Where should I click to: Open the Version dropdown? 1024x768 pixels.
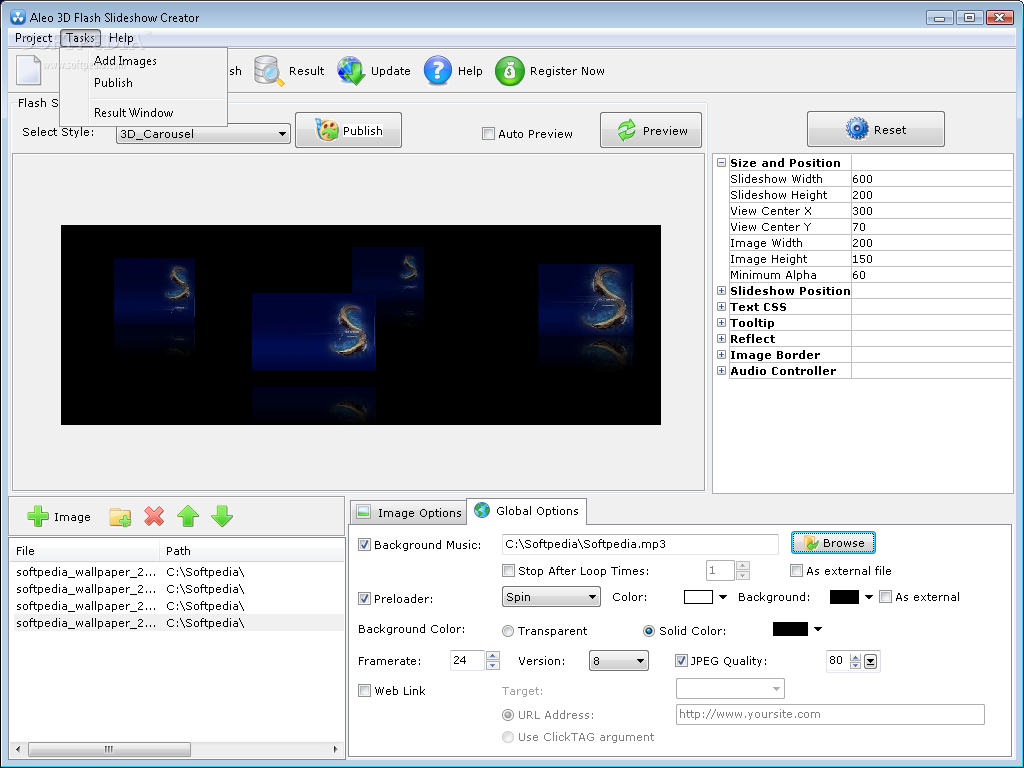[618, 661]
